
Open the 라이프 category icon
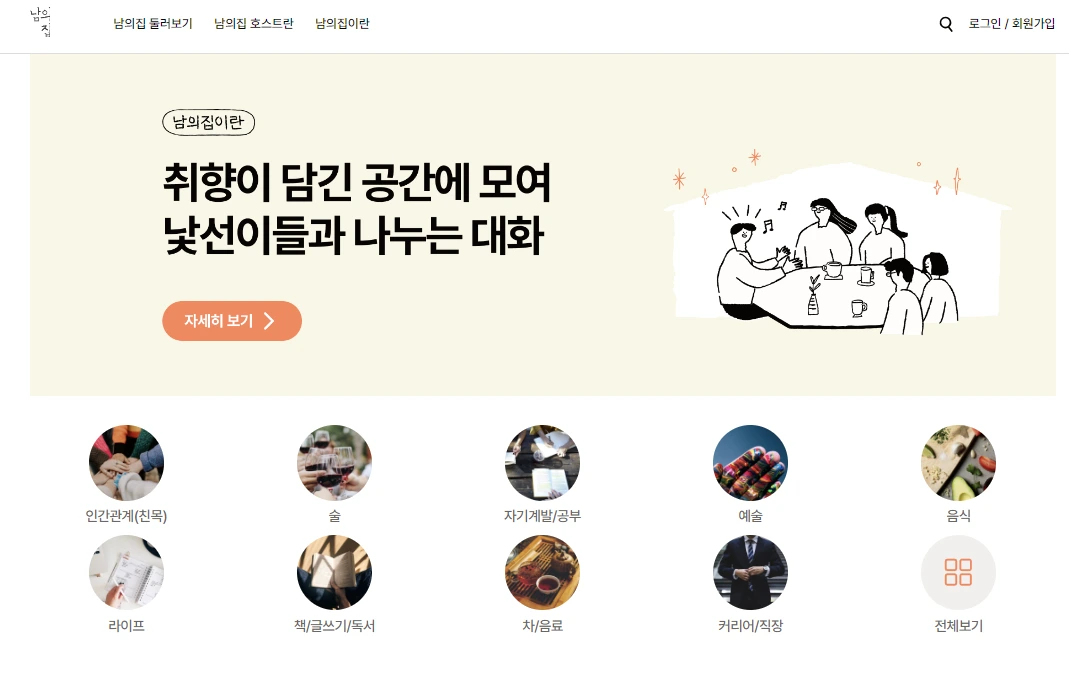[126, 573]
